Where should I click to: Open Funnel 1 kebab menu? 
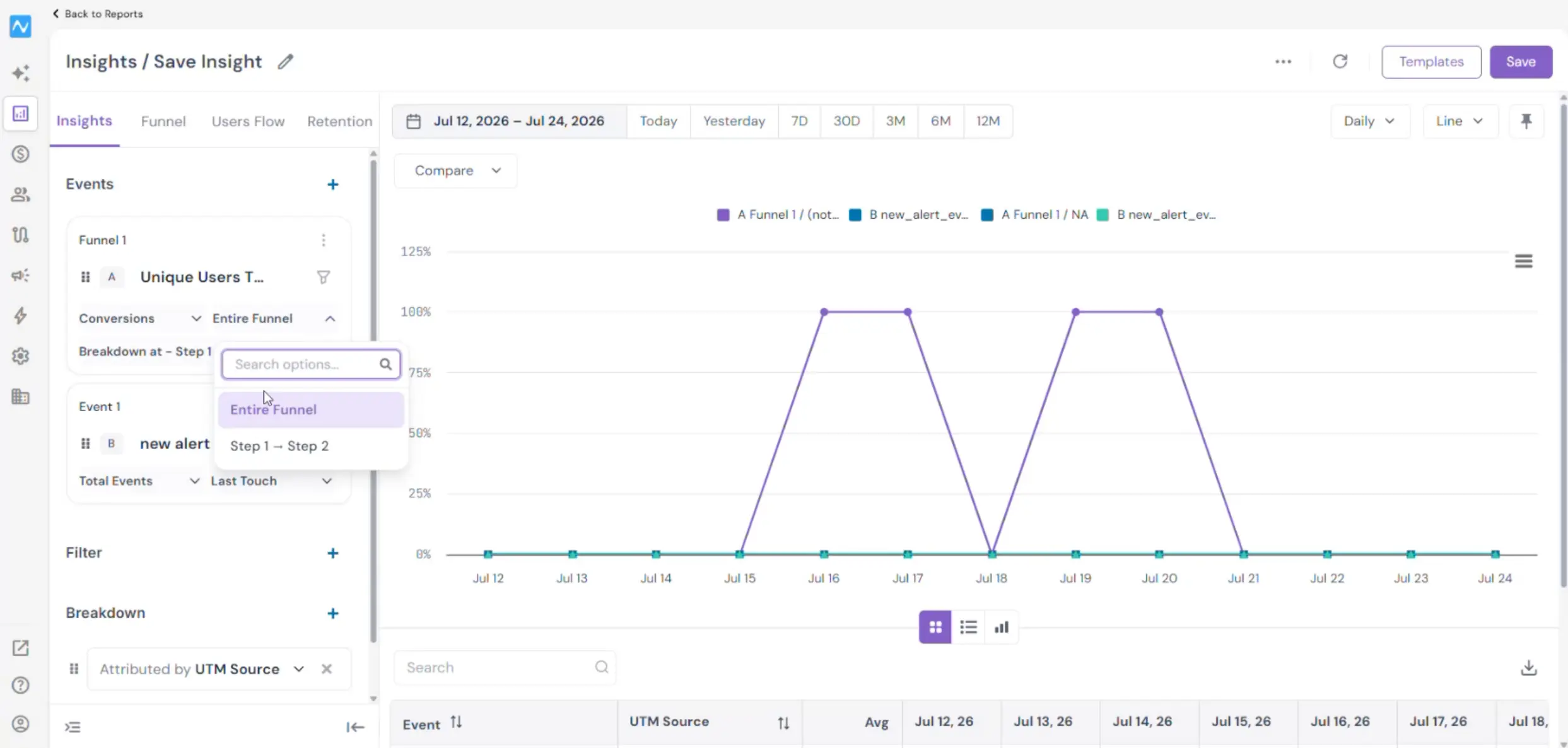tap(324, 240)
